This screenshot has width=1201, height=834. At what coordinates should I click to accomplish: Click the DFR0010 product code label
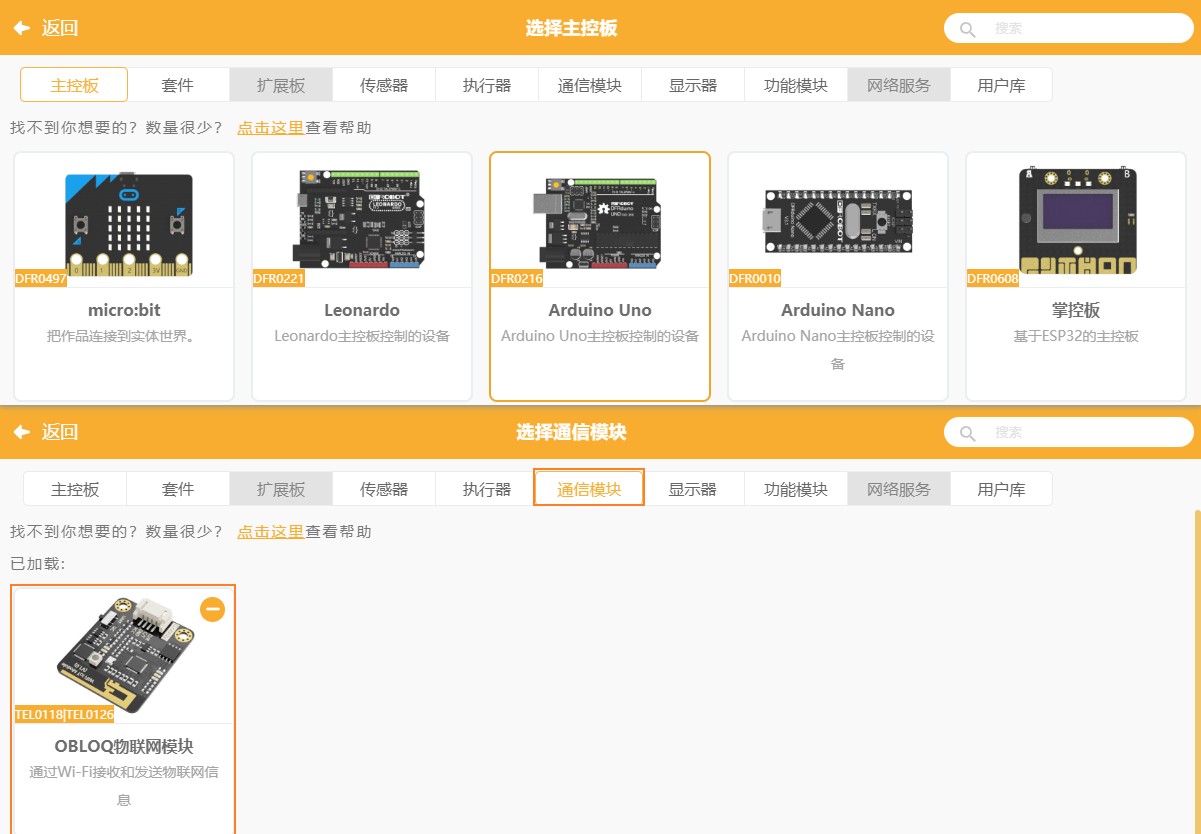[x=755, y=279]
